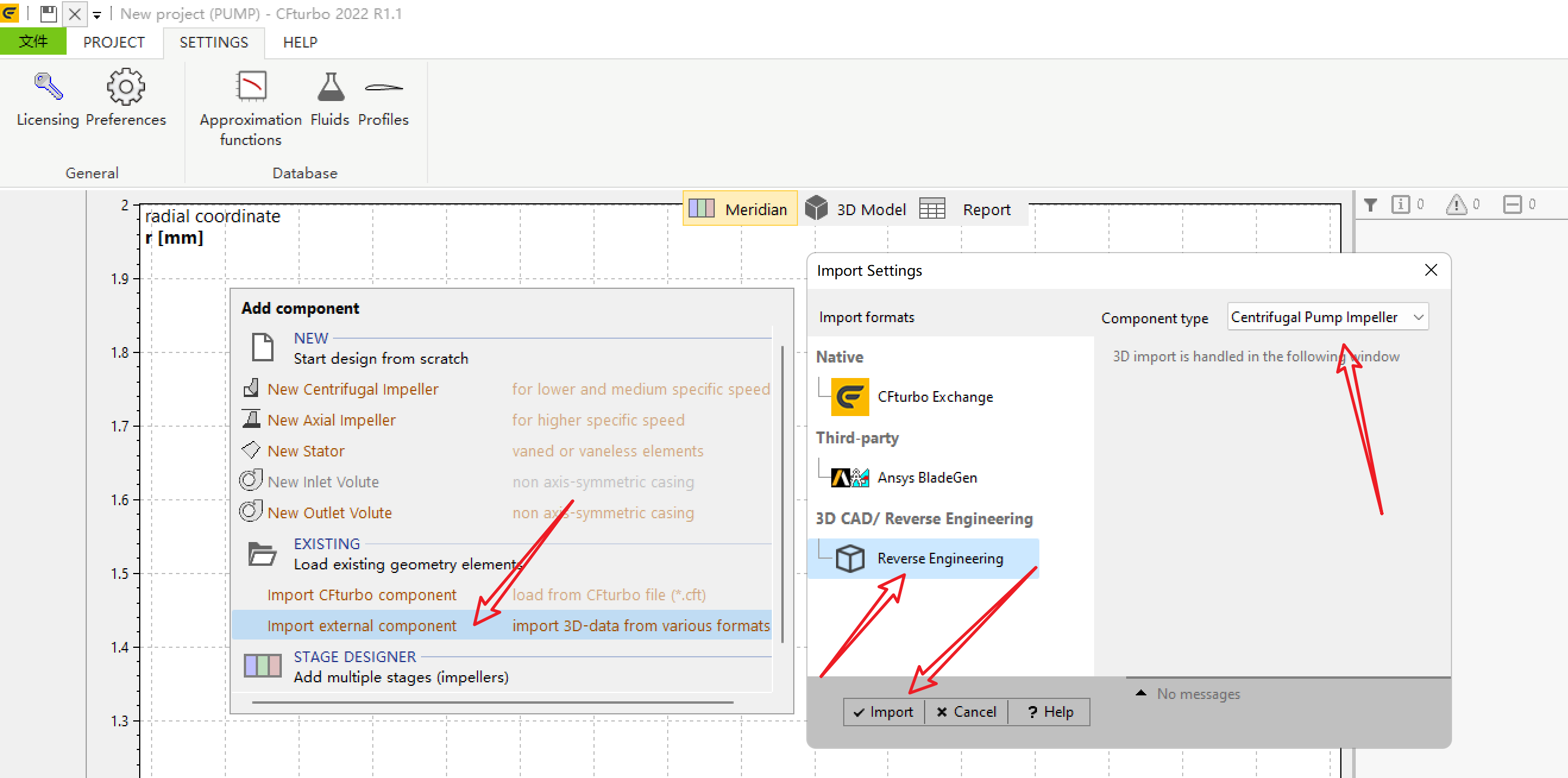The width and height of the screenshot is (1568, 778).
Task: Switch to the 3D Model view tab
Action: (x=856, y=209)
